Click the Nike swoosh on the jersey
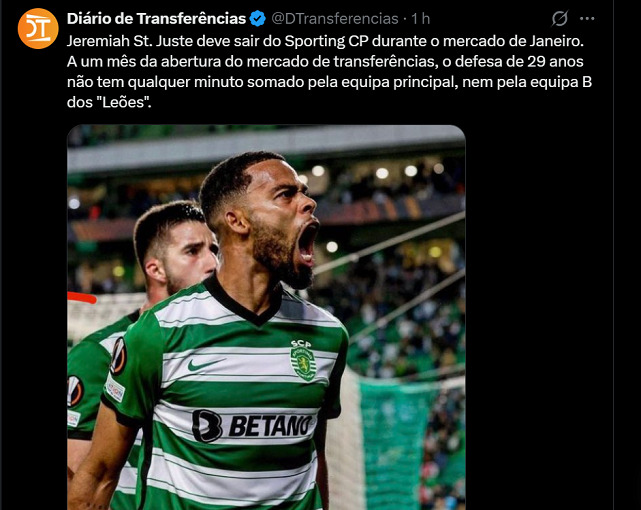Image resolution: width=641 pixels, height=510 pixels. tap(206, 364)
